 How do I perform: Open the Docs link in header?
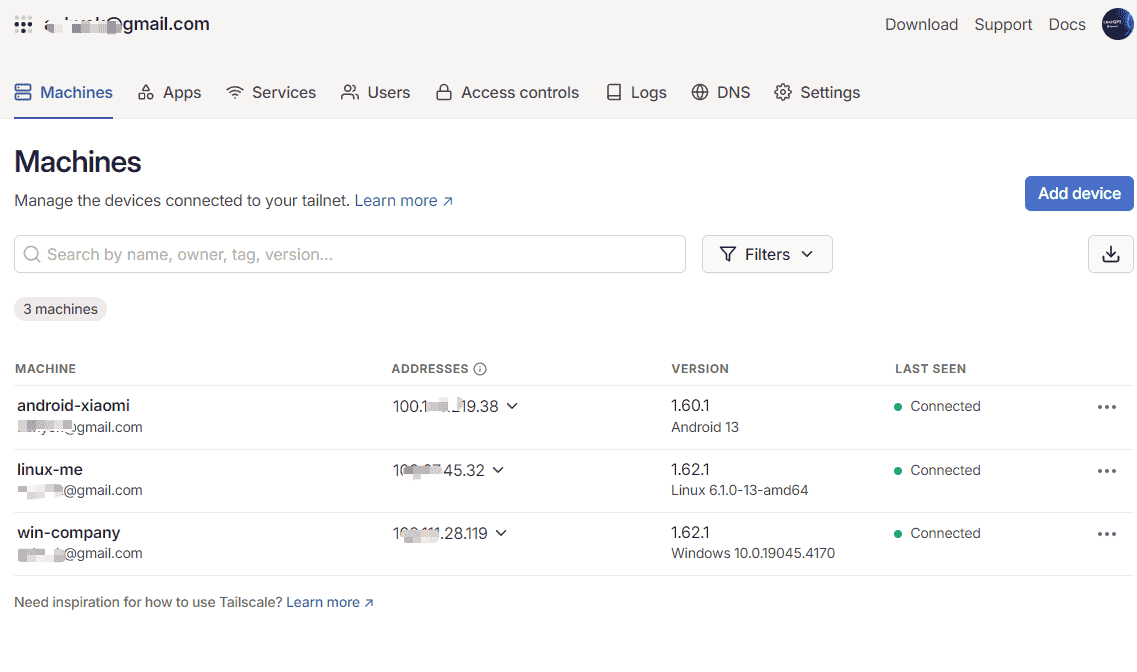pos(1067,25)
